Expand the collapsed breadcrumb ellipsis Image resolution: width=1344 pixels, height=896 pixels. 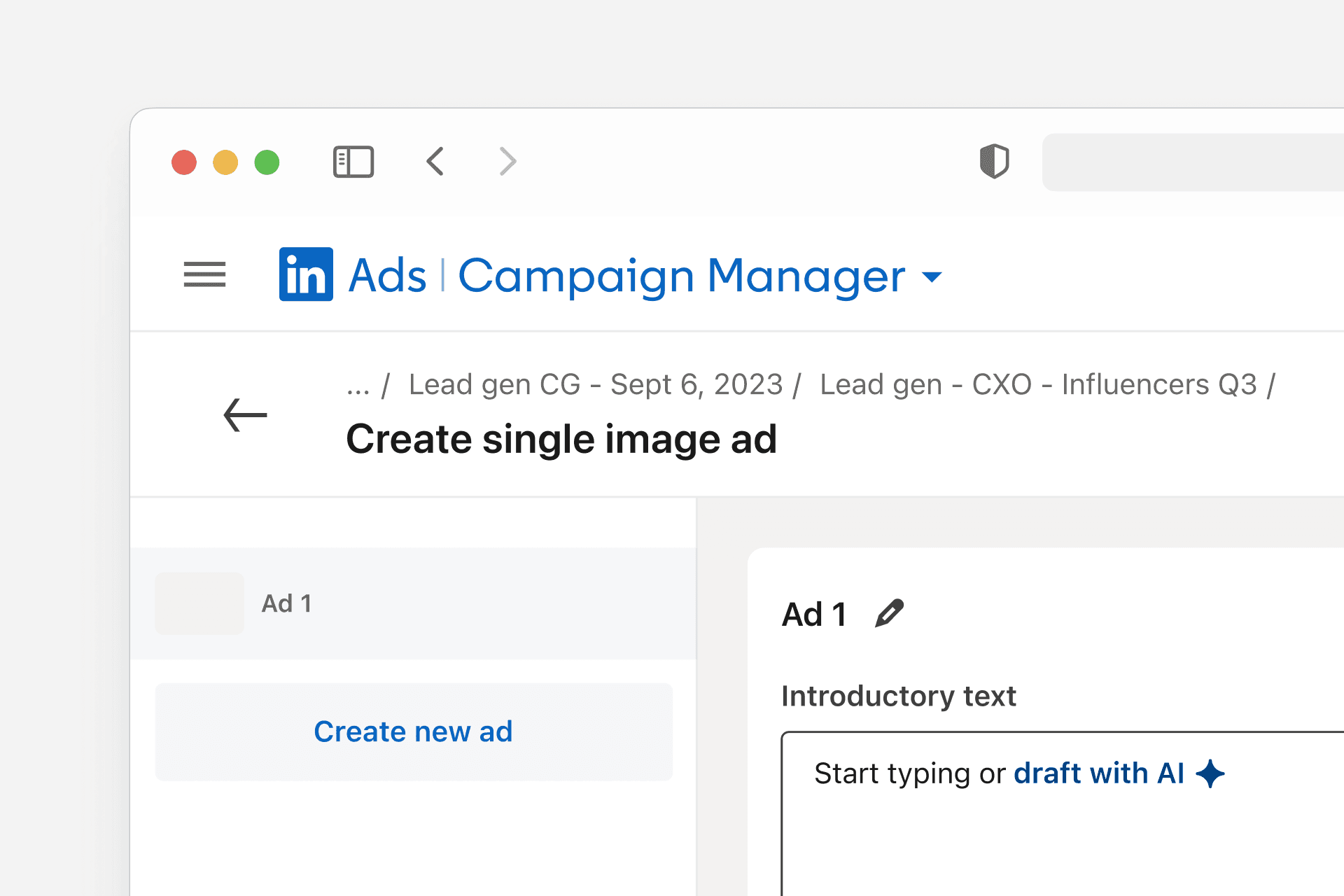point(358,386)
